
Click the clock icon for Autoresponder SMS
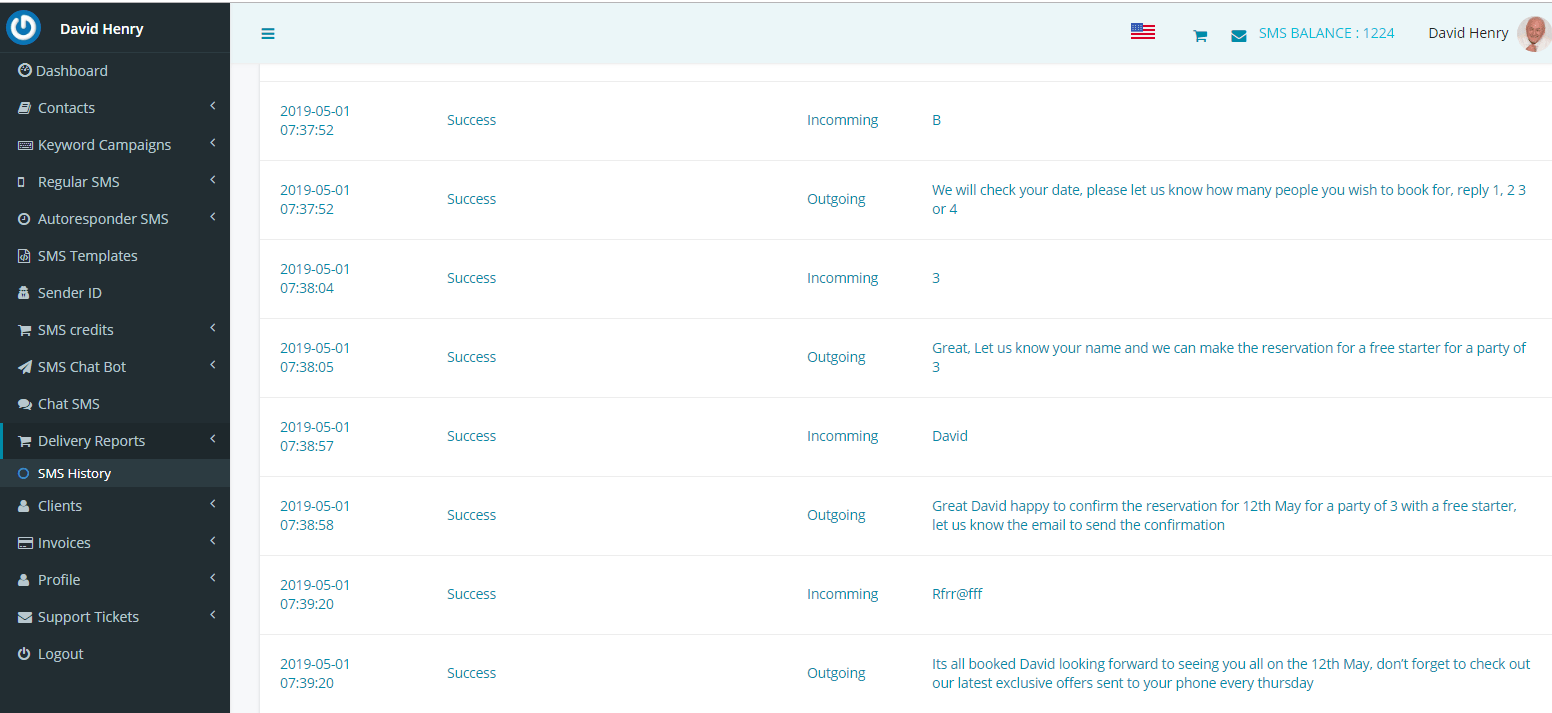click(x=25, y=219)
